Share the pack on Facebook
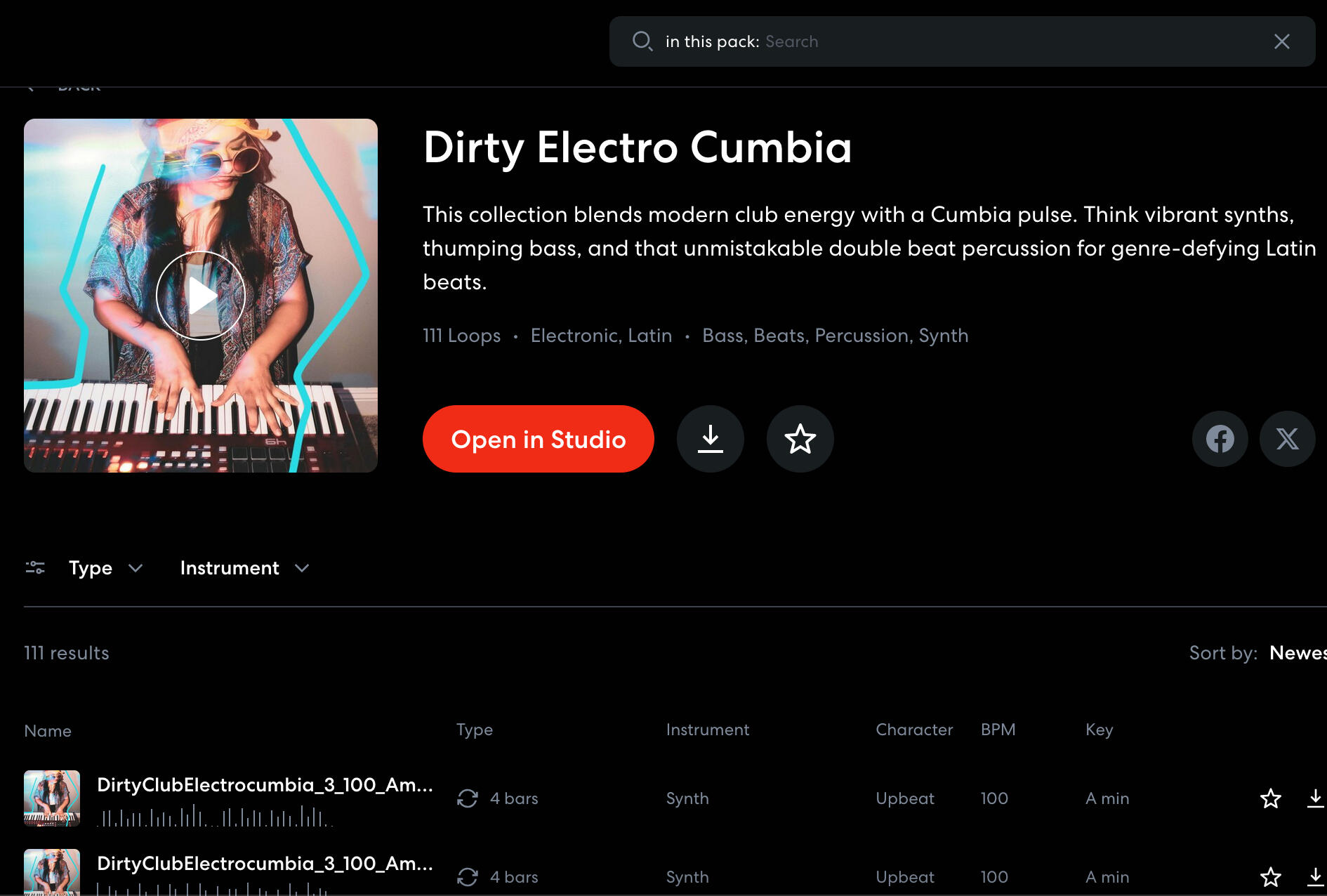1327x896 pixels. (x=1220, y=439)
